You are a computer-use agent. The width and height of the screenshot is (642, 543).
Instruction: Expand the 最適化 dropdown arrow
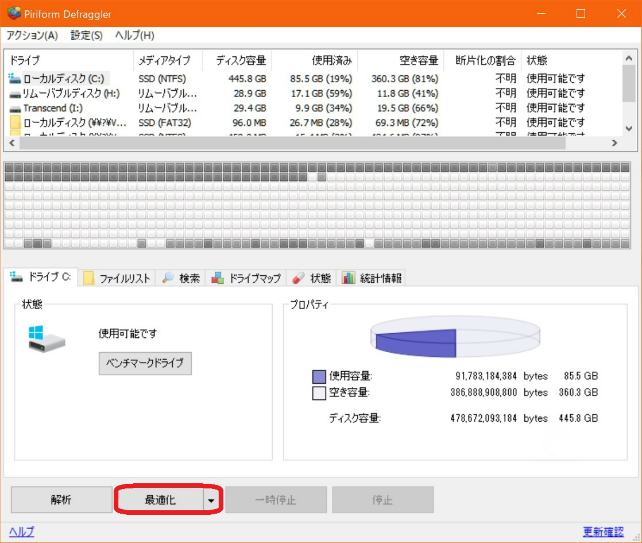click(x=211, y=500)
